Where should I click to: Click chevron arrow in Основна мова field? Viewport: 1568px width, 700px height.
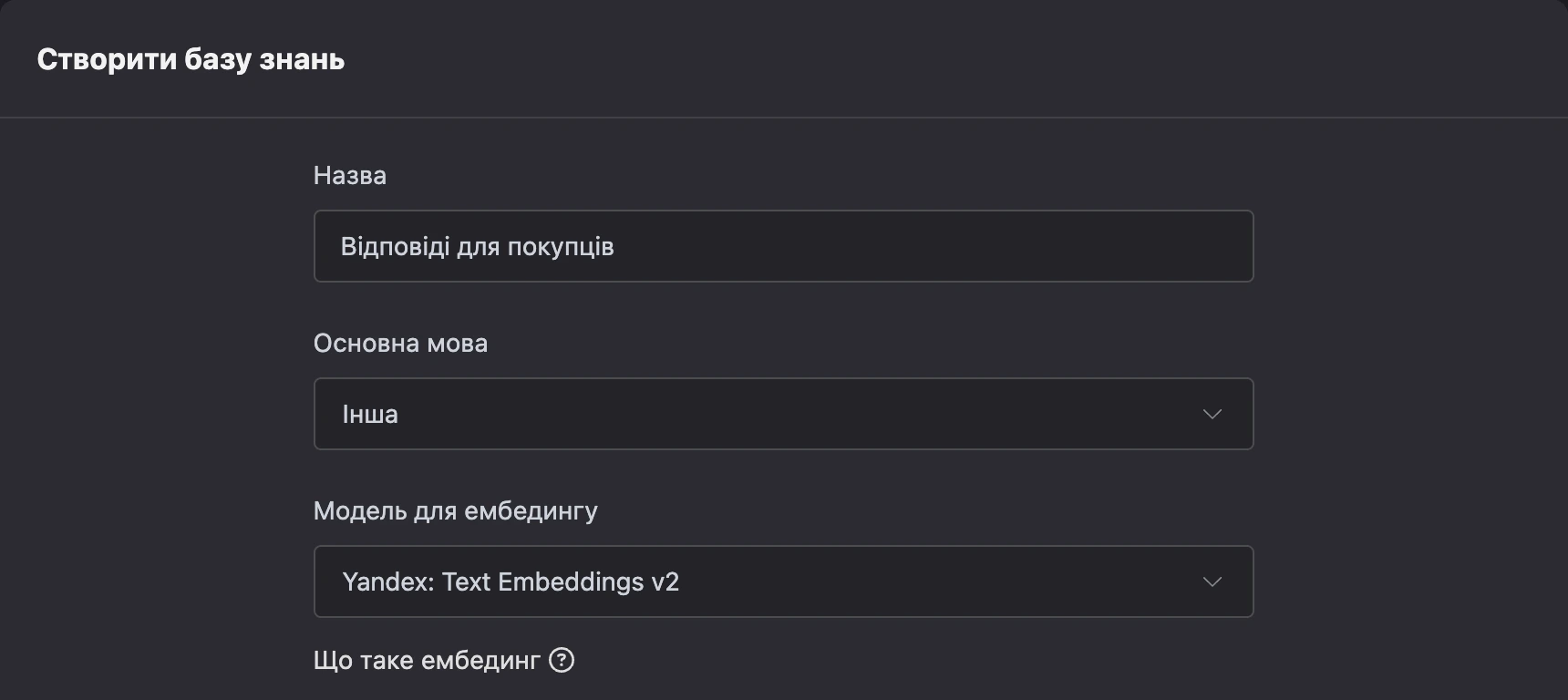click(1212, 414)
